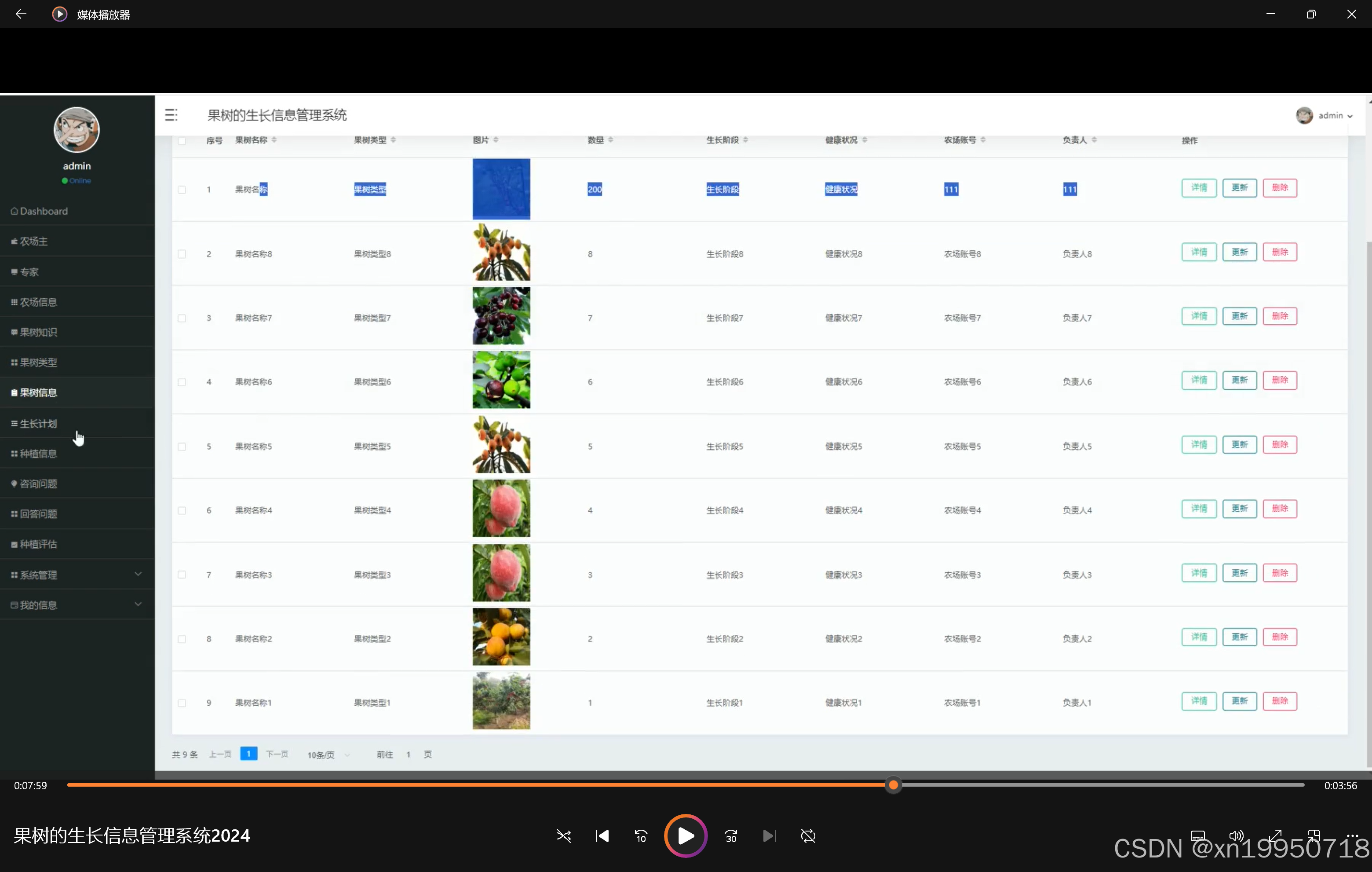This screenshot has height=872, width=1372.
Task: Click 更新 button for 果树名称4 row
Action: 1239,509
